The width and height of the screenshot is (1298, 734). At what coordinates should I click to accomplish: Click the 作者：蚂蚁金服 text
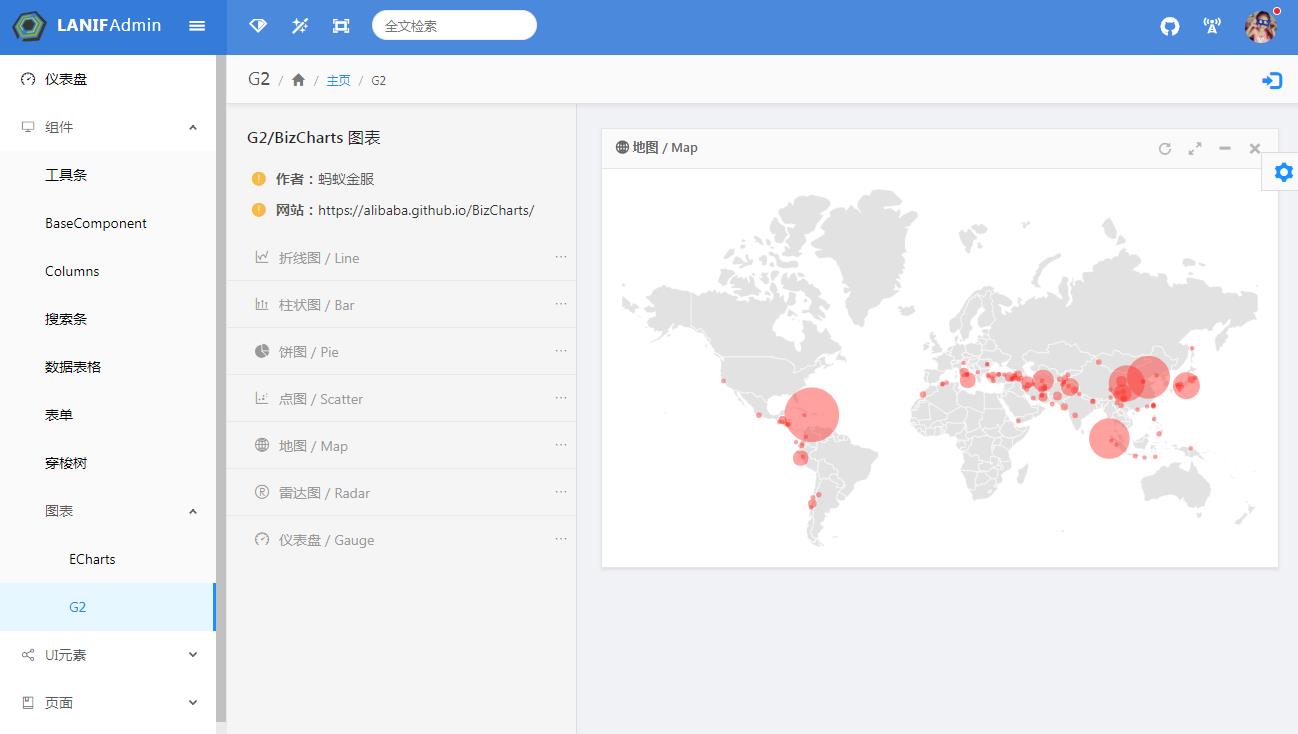point(325,179)
